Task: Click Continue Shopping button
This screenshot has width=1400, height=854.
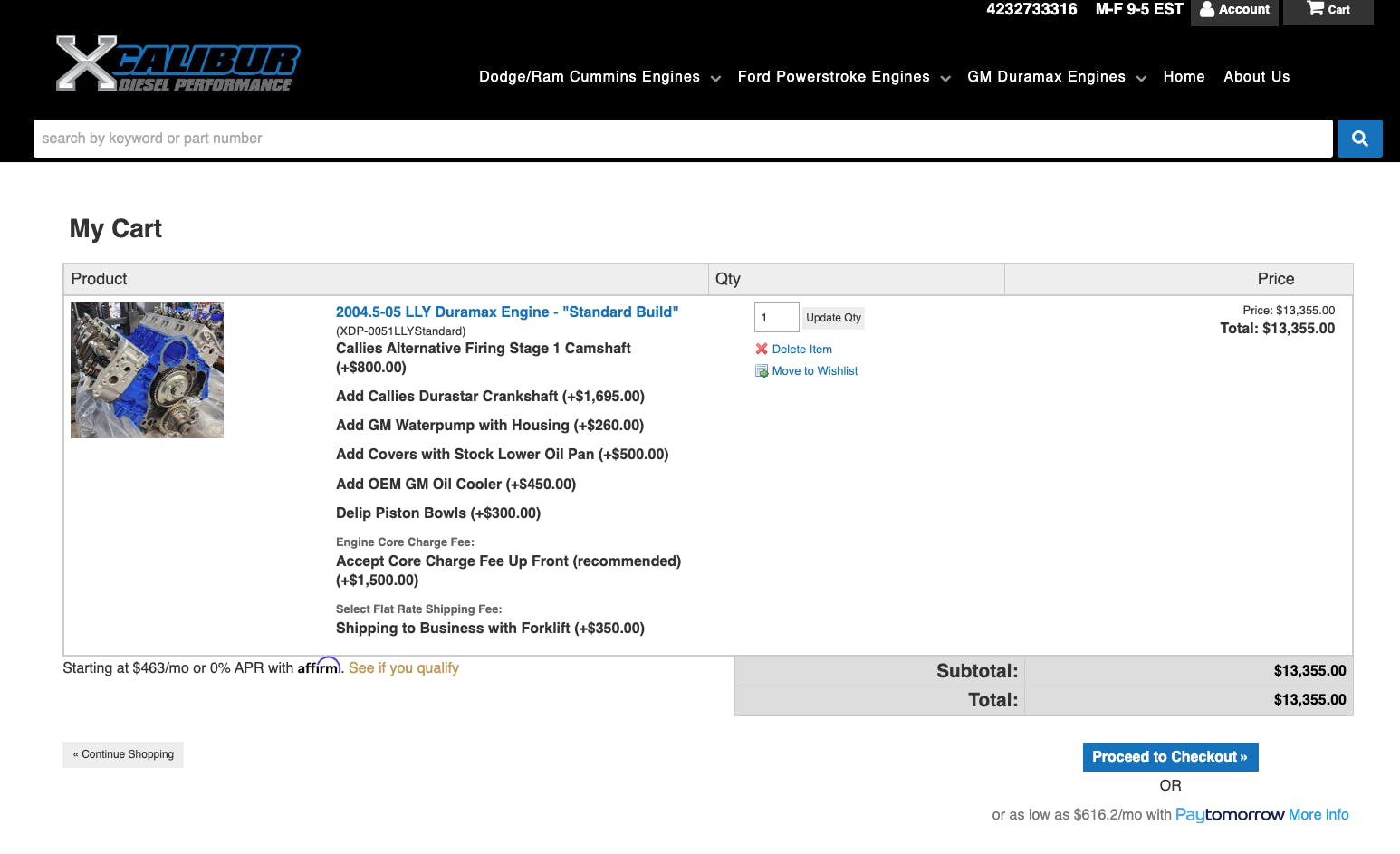Action: click(x=123, y=754)
